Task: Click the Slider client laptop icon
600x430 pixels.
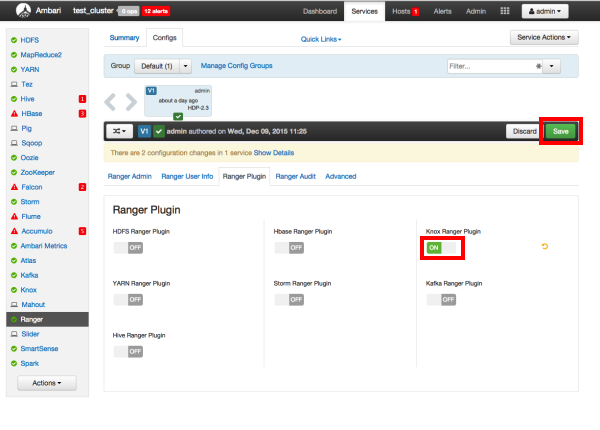Action: (14, 334)
